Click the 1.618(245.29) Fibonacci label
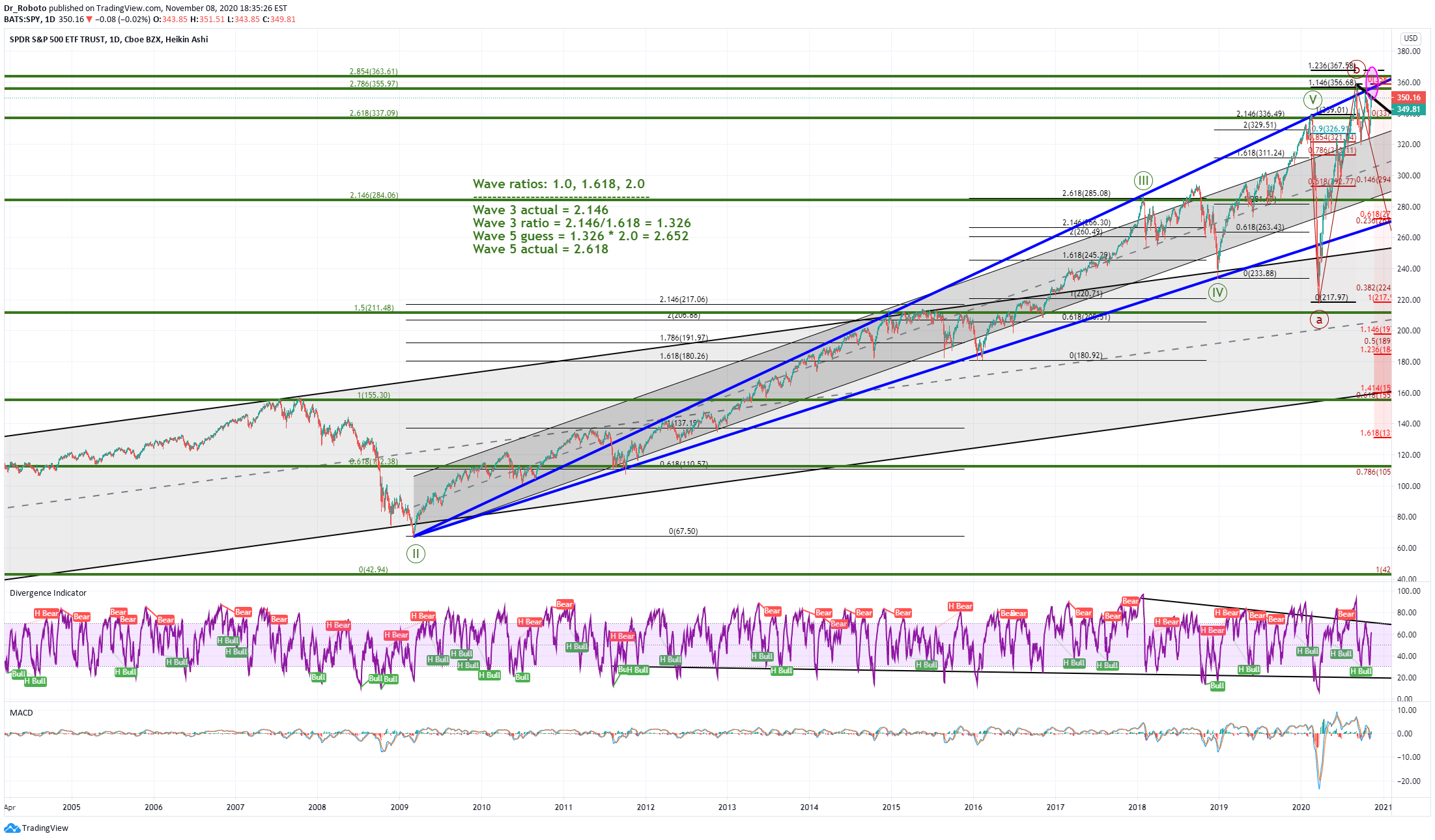Image resolution: width=1435 pixels, height=840 pixels. click(x=1087, y=255)
